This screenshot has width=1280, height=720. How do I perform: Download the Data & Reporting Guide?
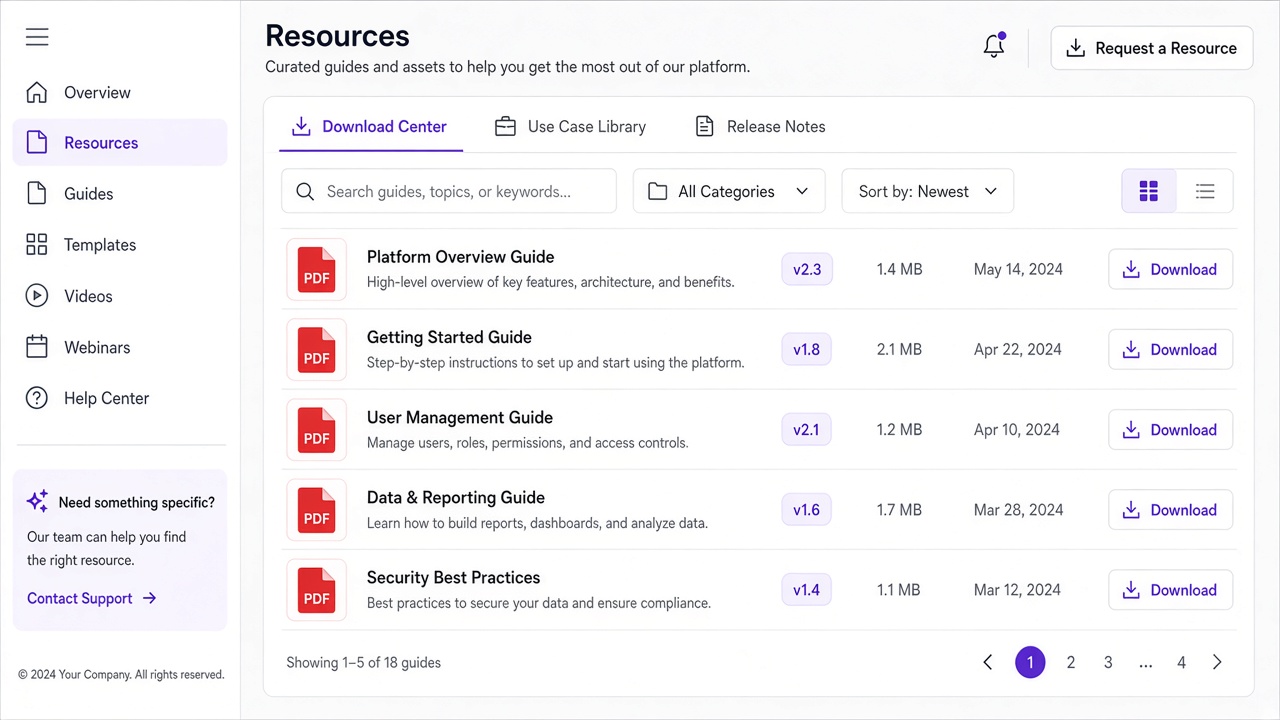coord(1170,509)
